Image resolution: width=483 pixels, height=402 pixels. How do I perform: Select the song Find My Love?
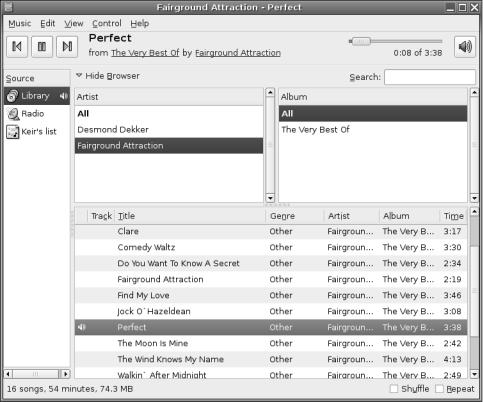tap(271, 295)
